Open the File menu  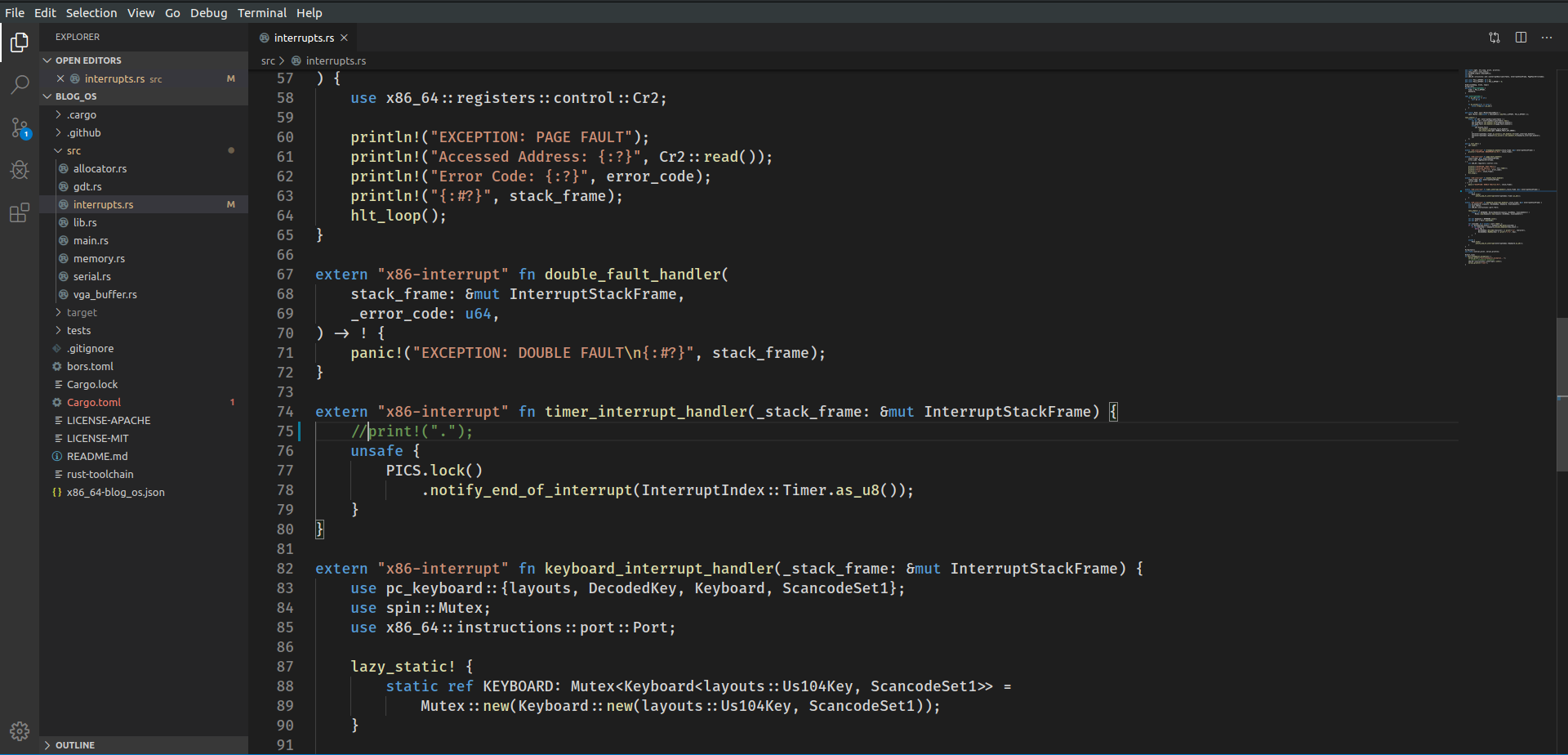15,12
